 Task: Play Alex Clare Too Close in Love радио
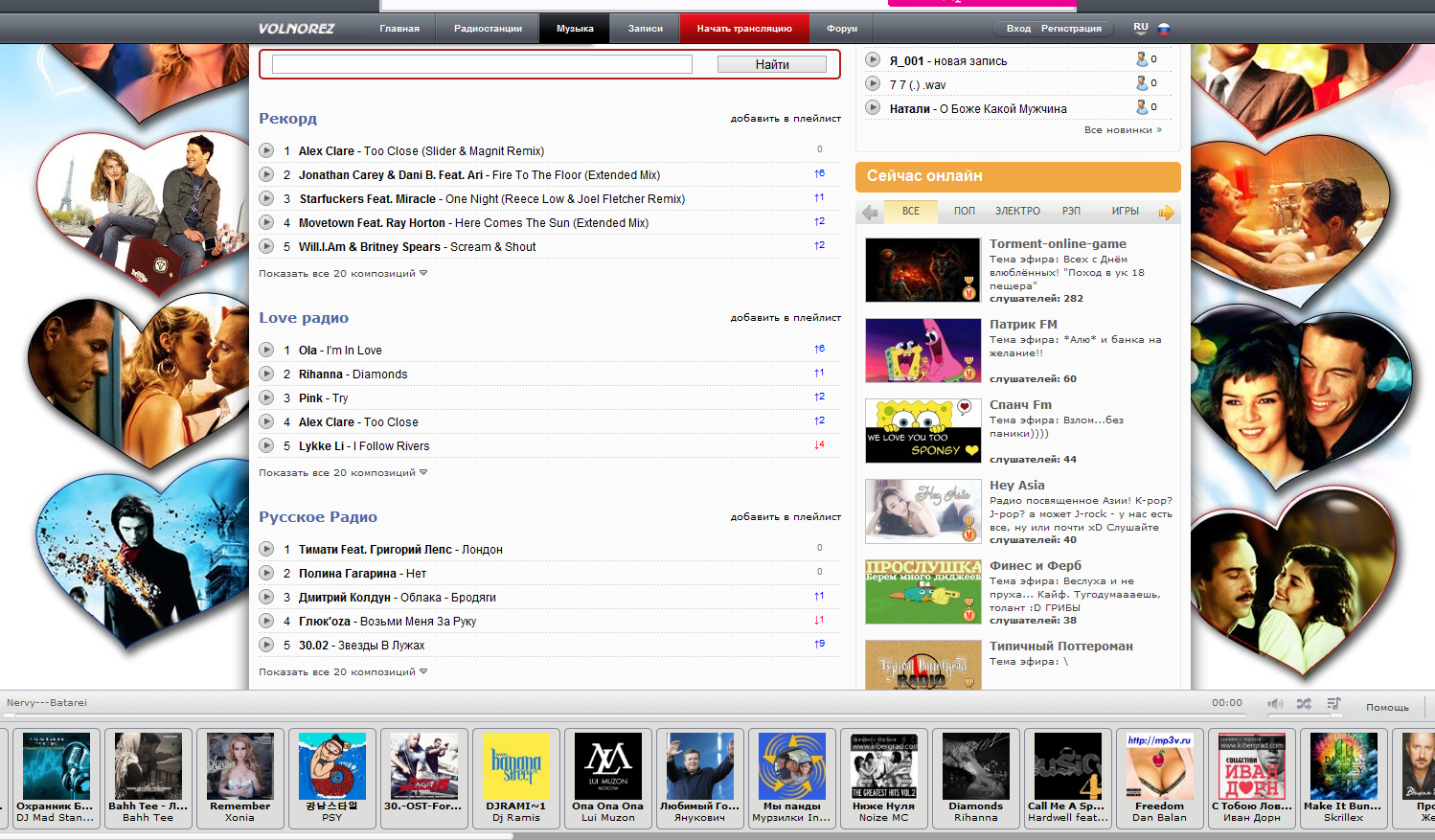point(266,421)
